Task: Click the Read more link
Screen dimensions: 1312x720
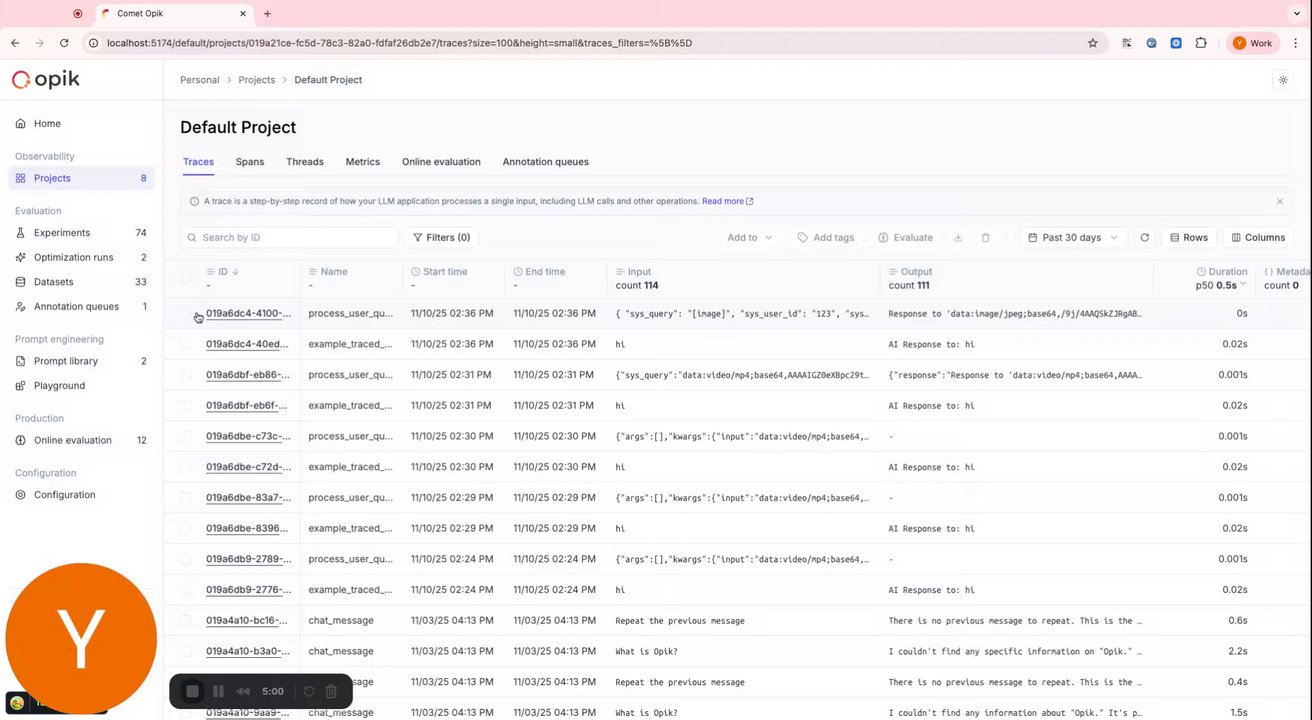Action: pos(727,202)
